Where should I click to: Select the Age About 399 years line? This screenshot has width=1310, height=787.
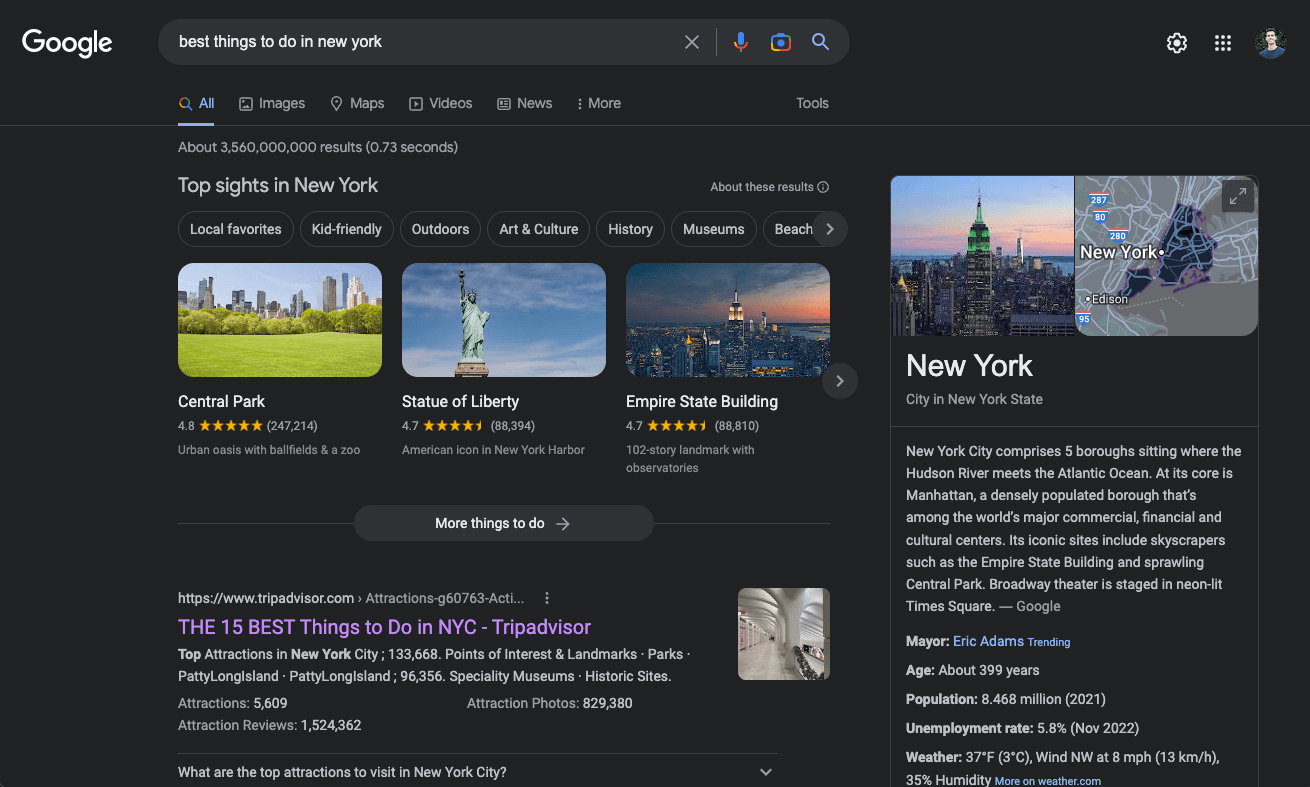point(972,670)
